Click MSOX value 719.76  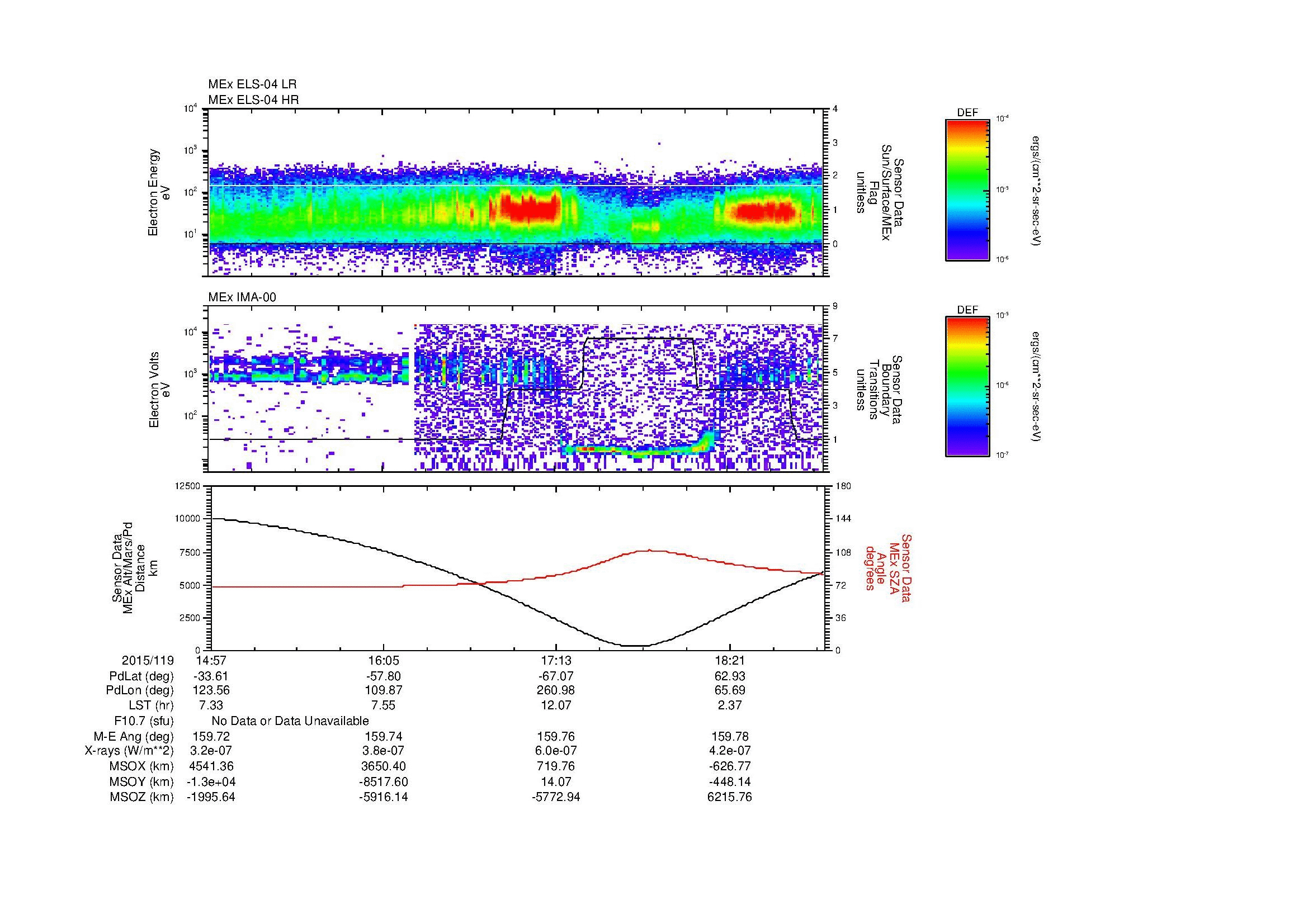(556, 766)
